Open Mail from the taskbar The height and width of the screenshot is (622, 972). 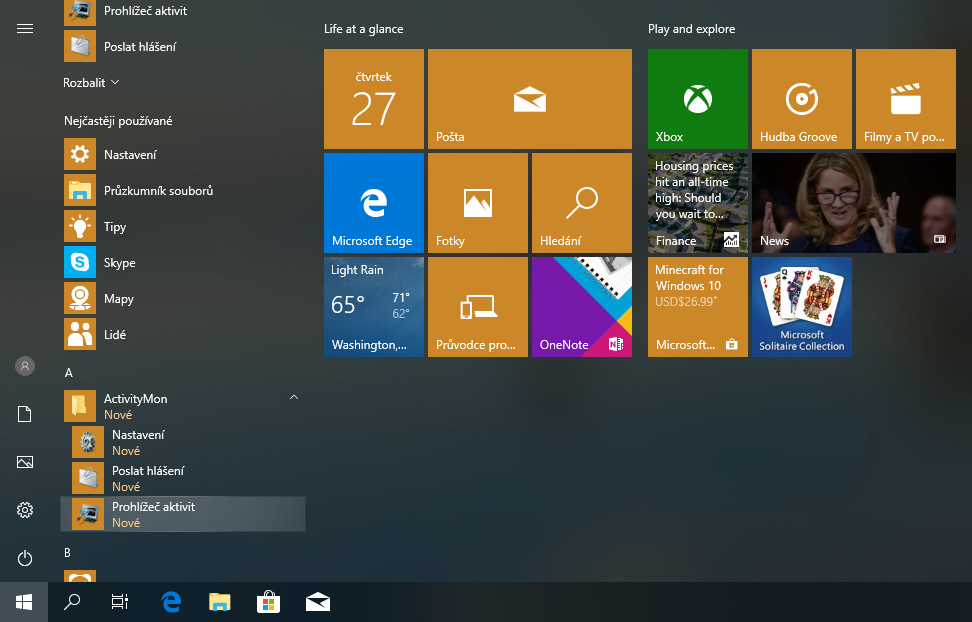pos(317,602)
